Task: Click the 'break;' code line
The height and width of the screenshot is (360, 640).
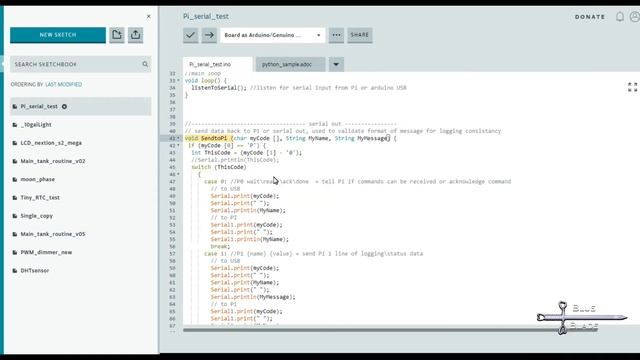Action: point(220,247)
